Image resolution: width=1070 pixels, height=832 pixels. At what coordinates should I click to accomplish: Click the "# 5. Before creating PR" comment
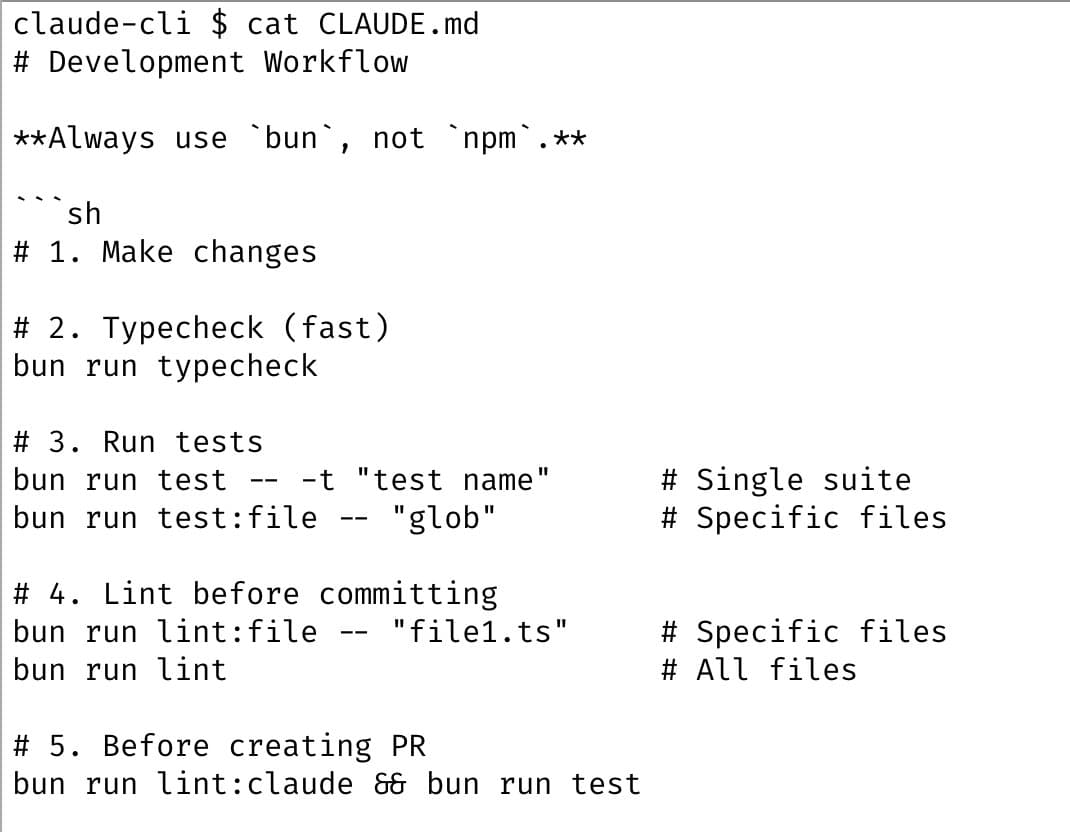[x=219, y=746]
